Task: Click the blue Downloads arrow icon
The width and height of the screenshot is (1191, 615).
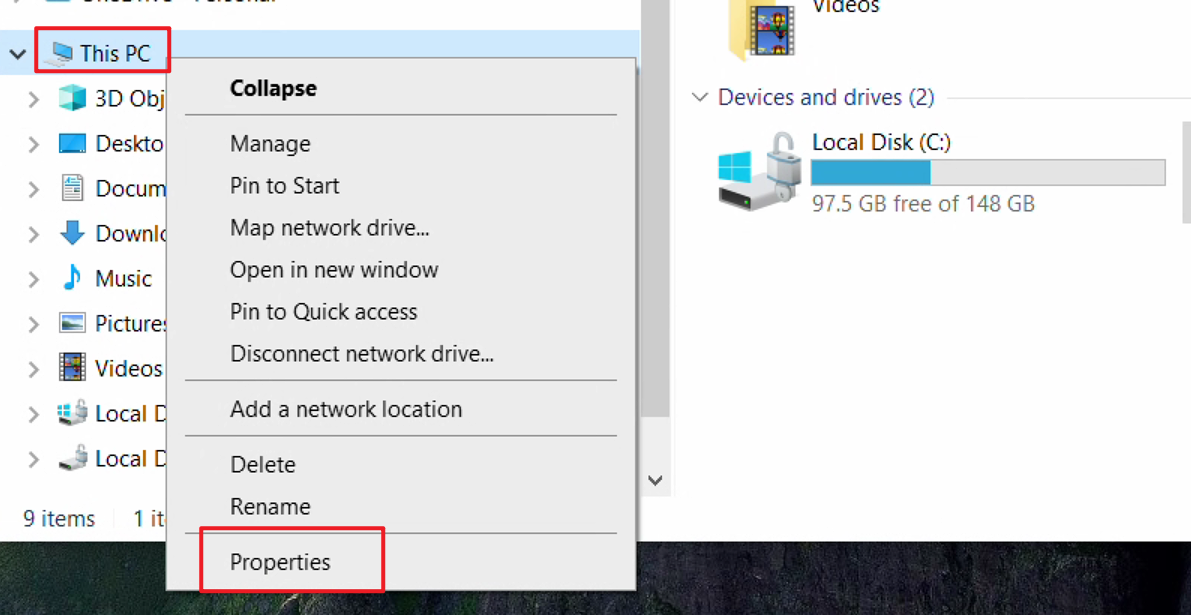Action: pos(72,233)
